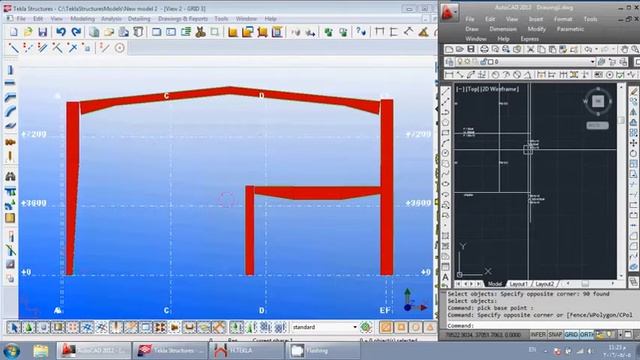Screen dimensions: 640x360
Task: Expand AutoCAD redo history dropdown arrow
Action: 613,49
